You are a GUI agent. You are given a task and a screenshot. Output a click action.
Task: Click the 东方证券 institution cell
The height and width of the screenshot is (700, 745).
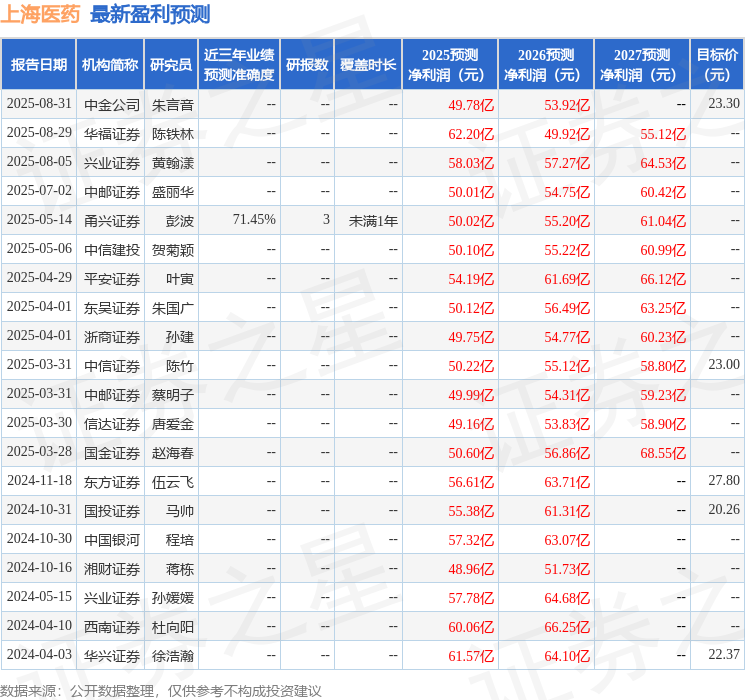pos(112,481)
